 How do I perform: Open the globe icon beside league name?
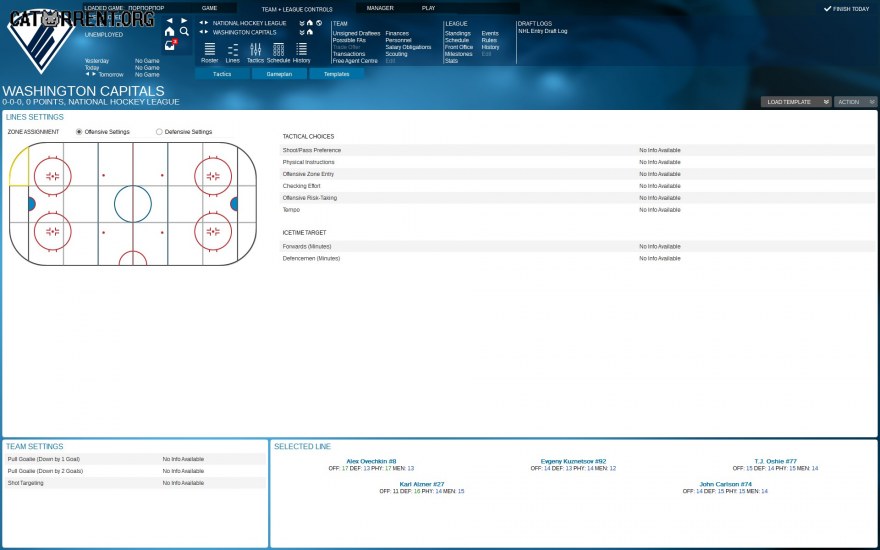pyautogui.click(x=319, y=24)
